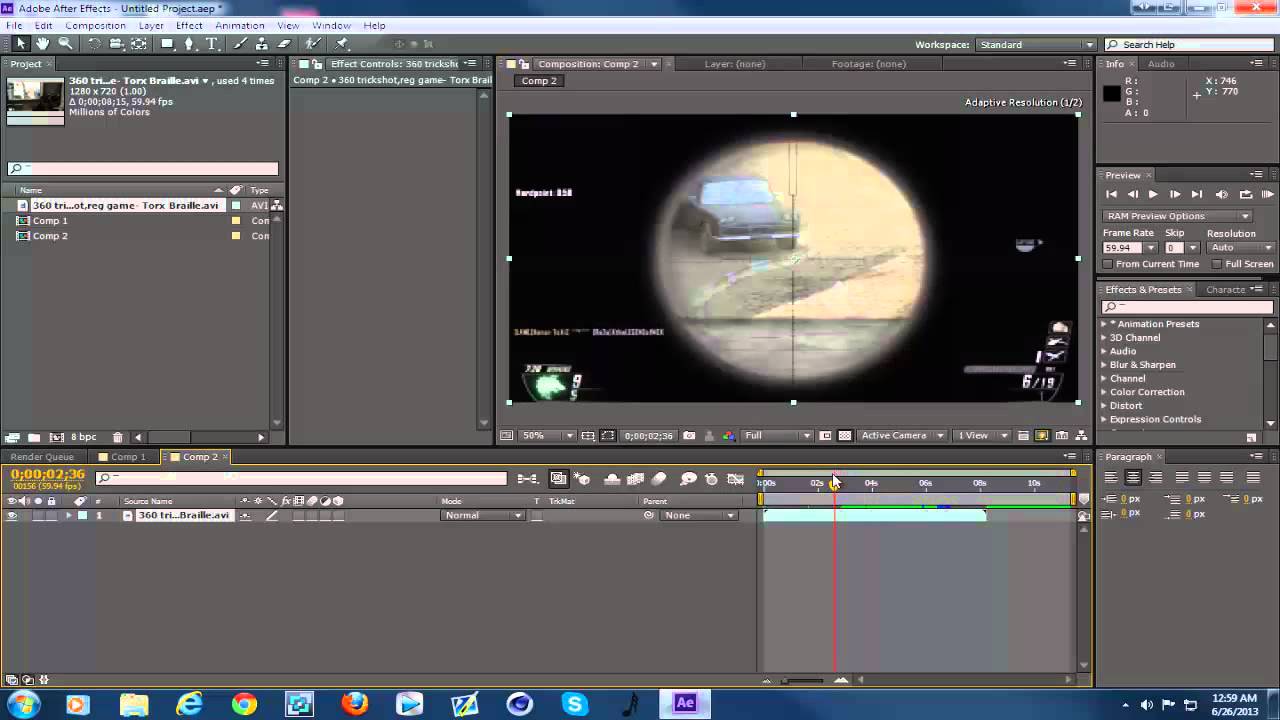Click the timeline zoom slider
1280x720 pixels.
point(803,681)
